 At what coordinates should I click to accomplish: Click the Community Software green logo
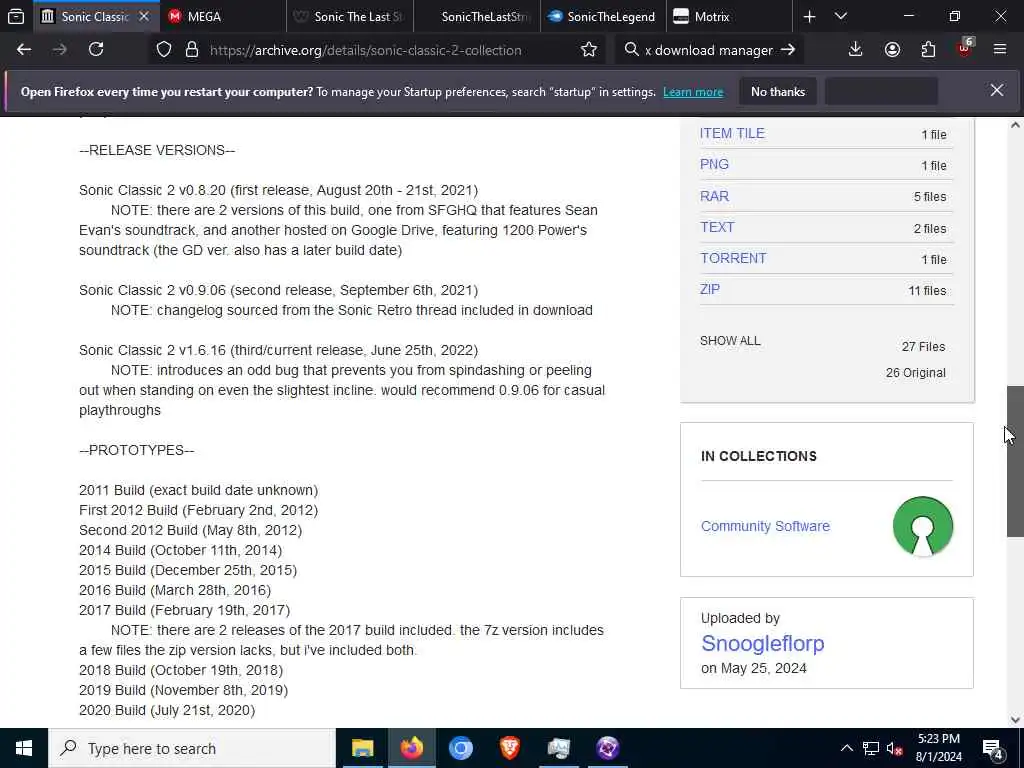(x=922, y=526)
